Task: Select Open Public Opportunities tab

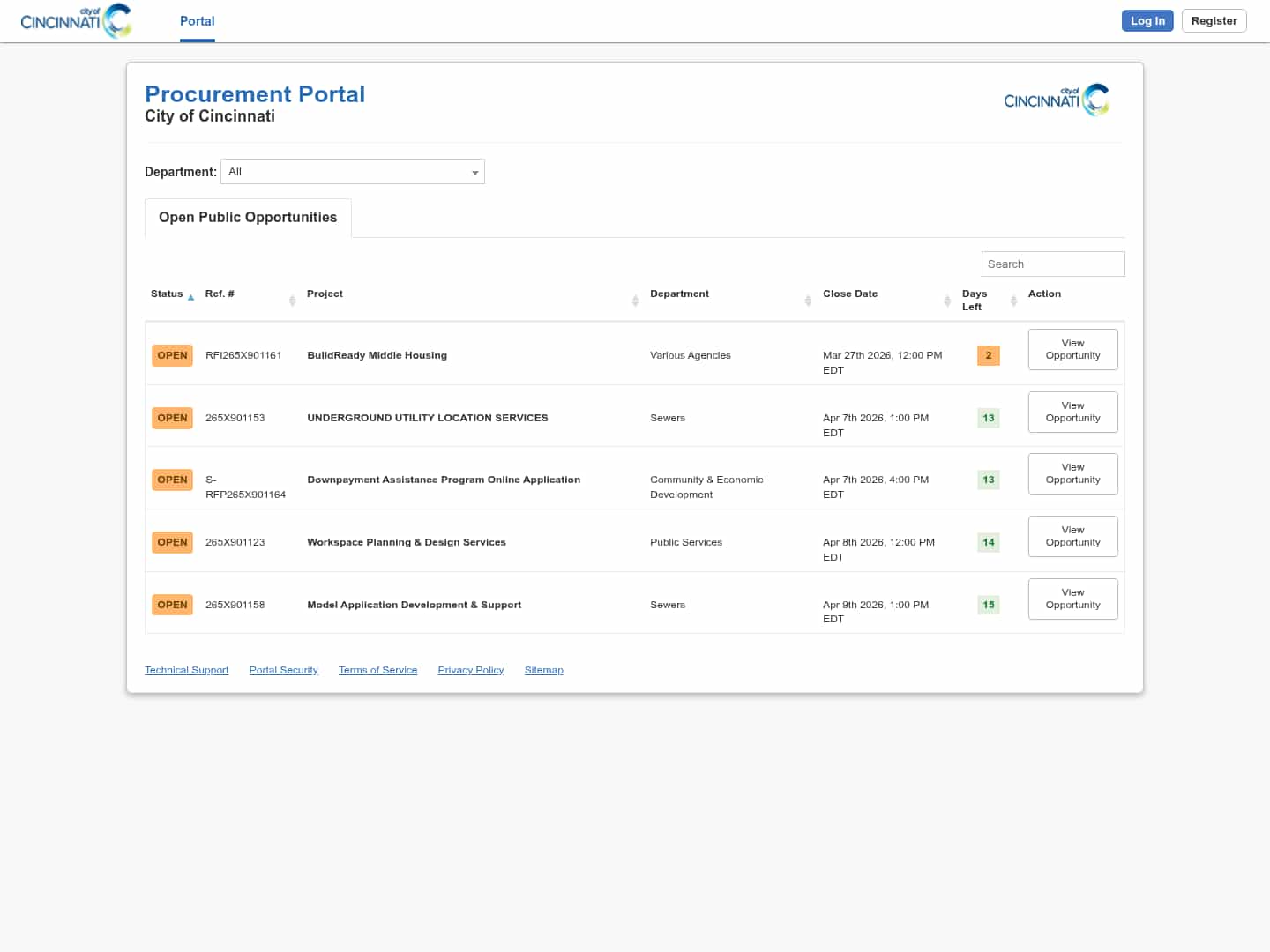Action: 248,218
